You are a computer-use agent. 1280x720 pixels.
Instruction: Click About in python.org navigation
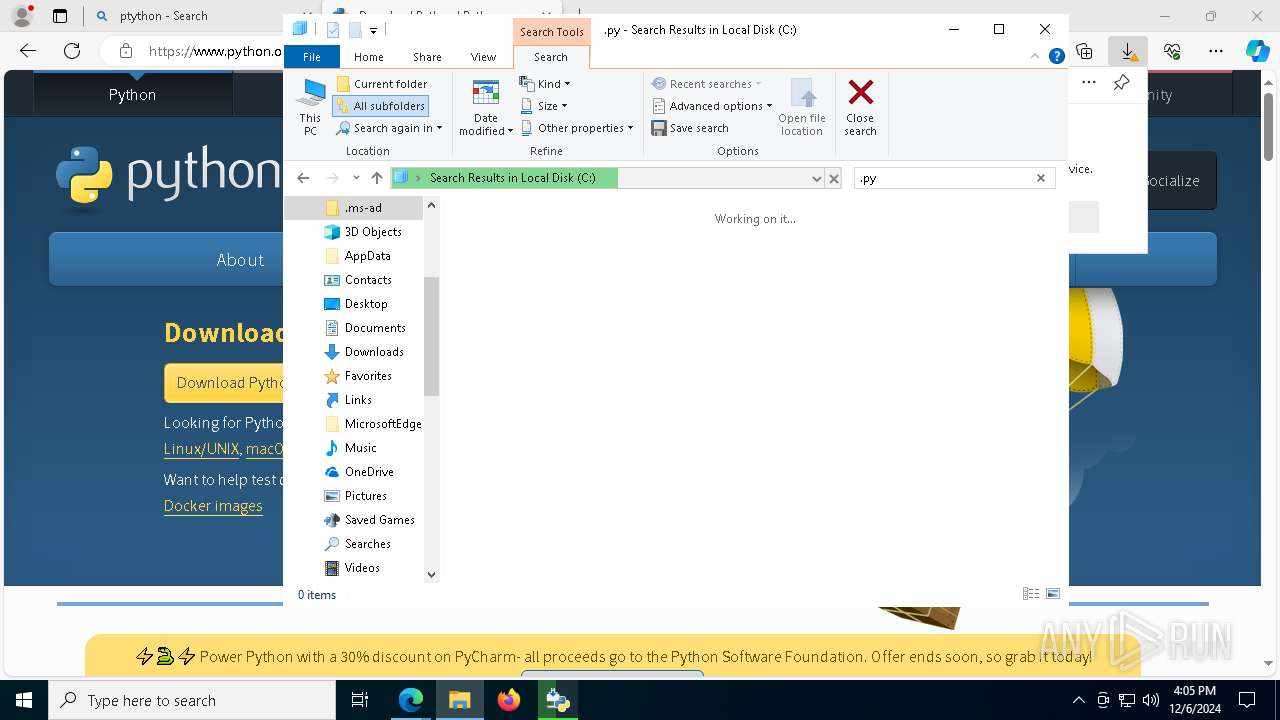240,260
